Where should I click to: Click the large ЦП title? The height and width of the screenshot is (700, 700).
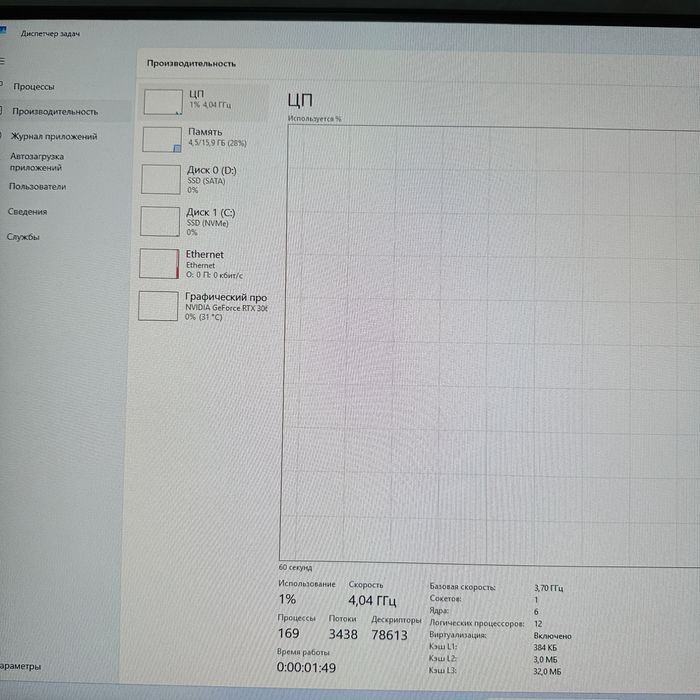click(x=300, y=100)
